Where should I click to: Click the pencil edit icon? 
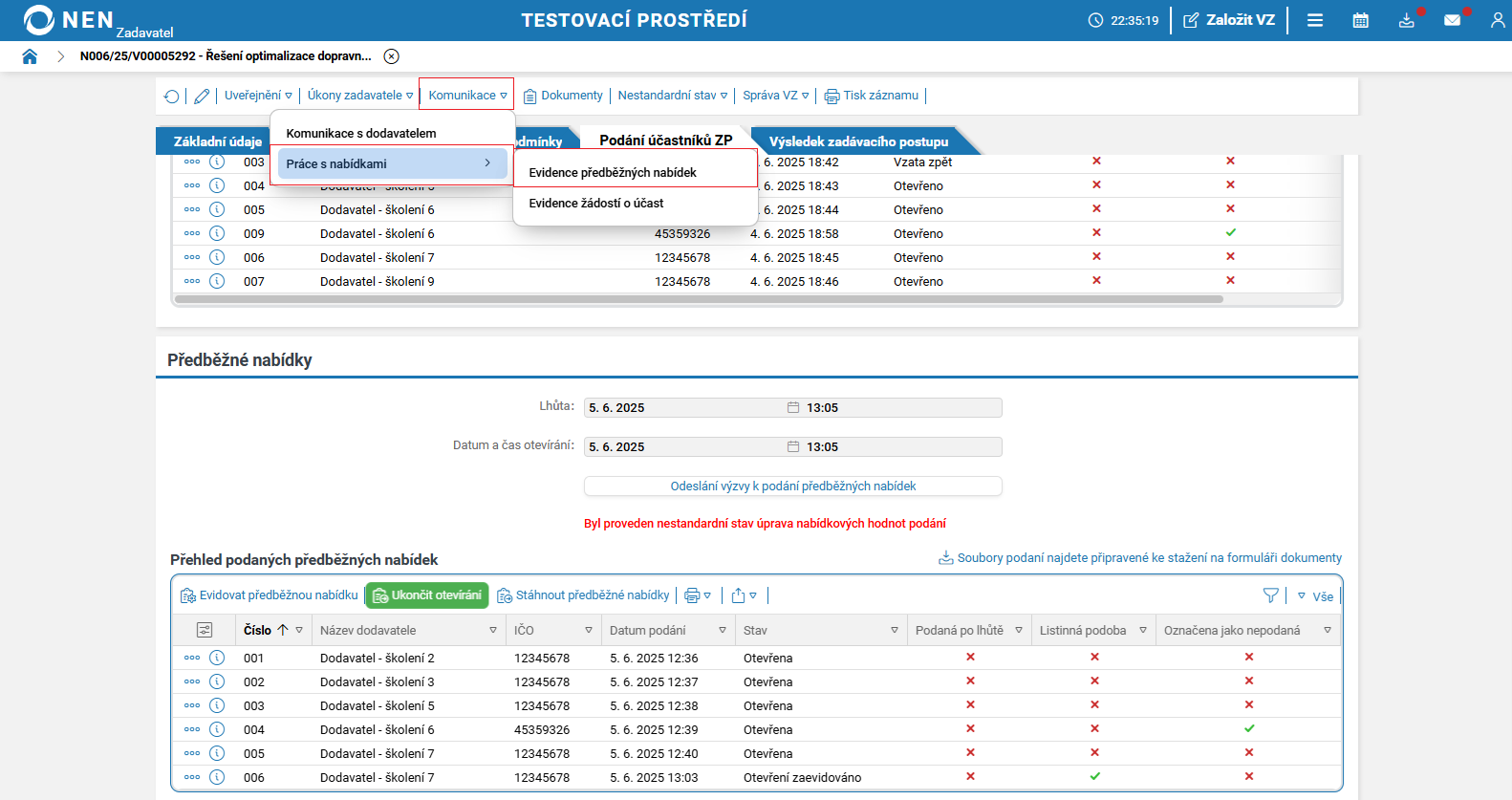coord(202,96)
